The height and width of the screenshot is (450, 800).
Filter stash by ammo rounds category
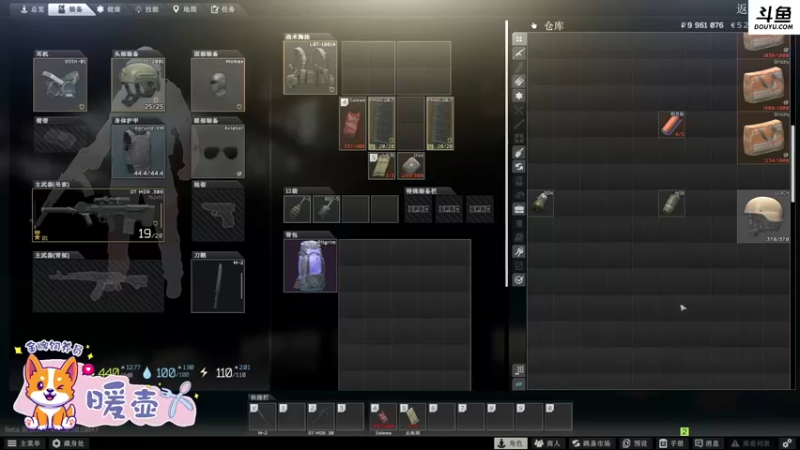point(519,81)
